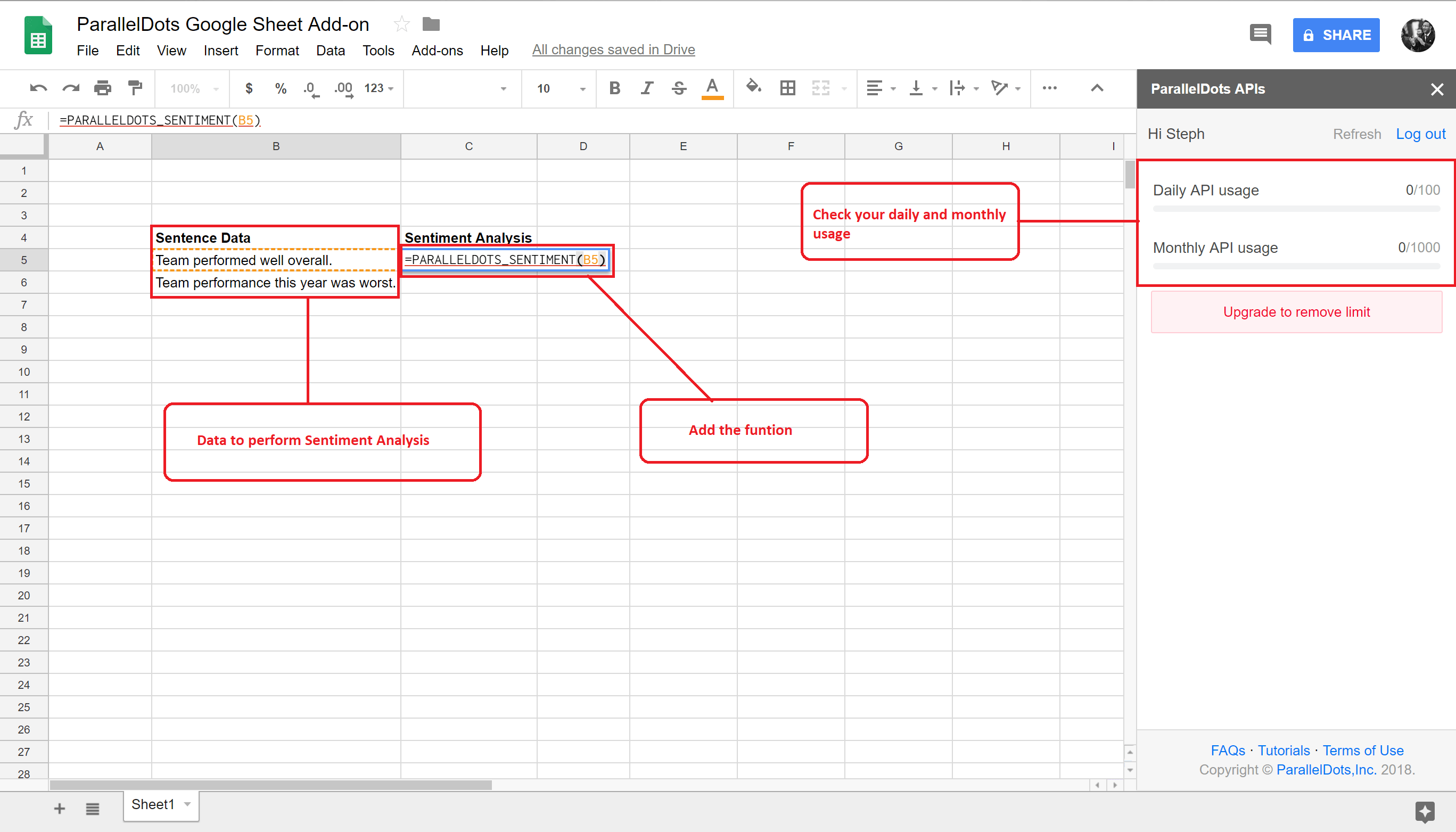Open the all sheets list icon
This screenshot has height=832, width=1456.
[x=92, y=809]
